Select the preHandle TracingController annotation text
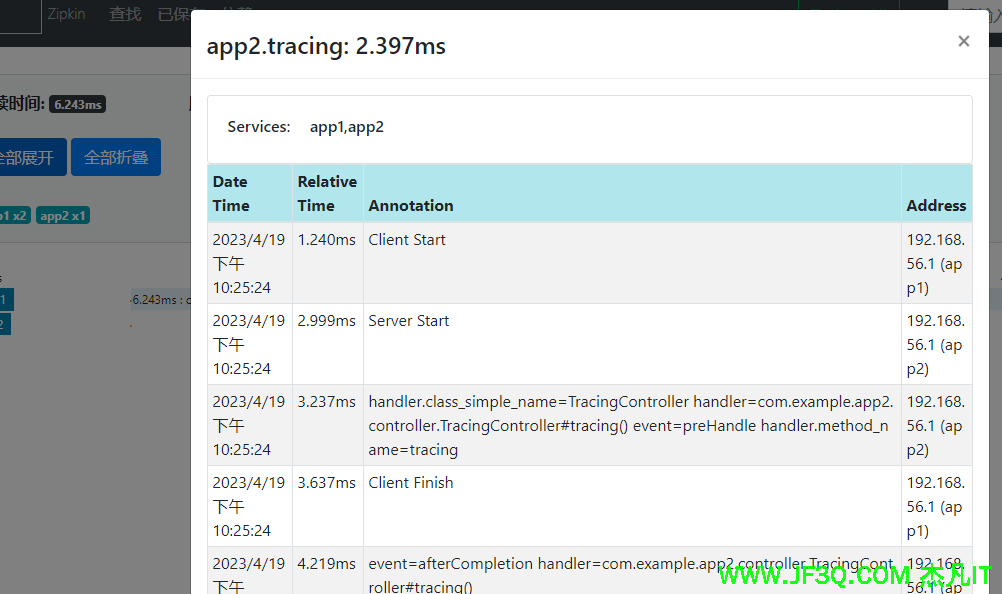 tap(629, 425)
